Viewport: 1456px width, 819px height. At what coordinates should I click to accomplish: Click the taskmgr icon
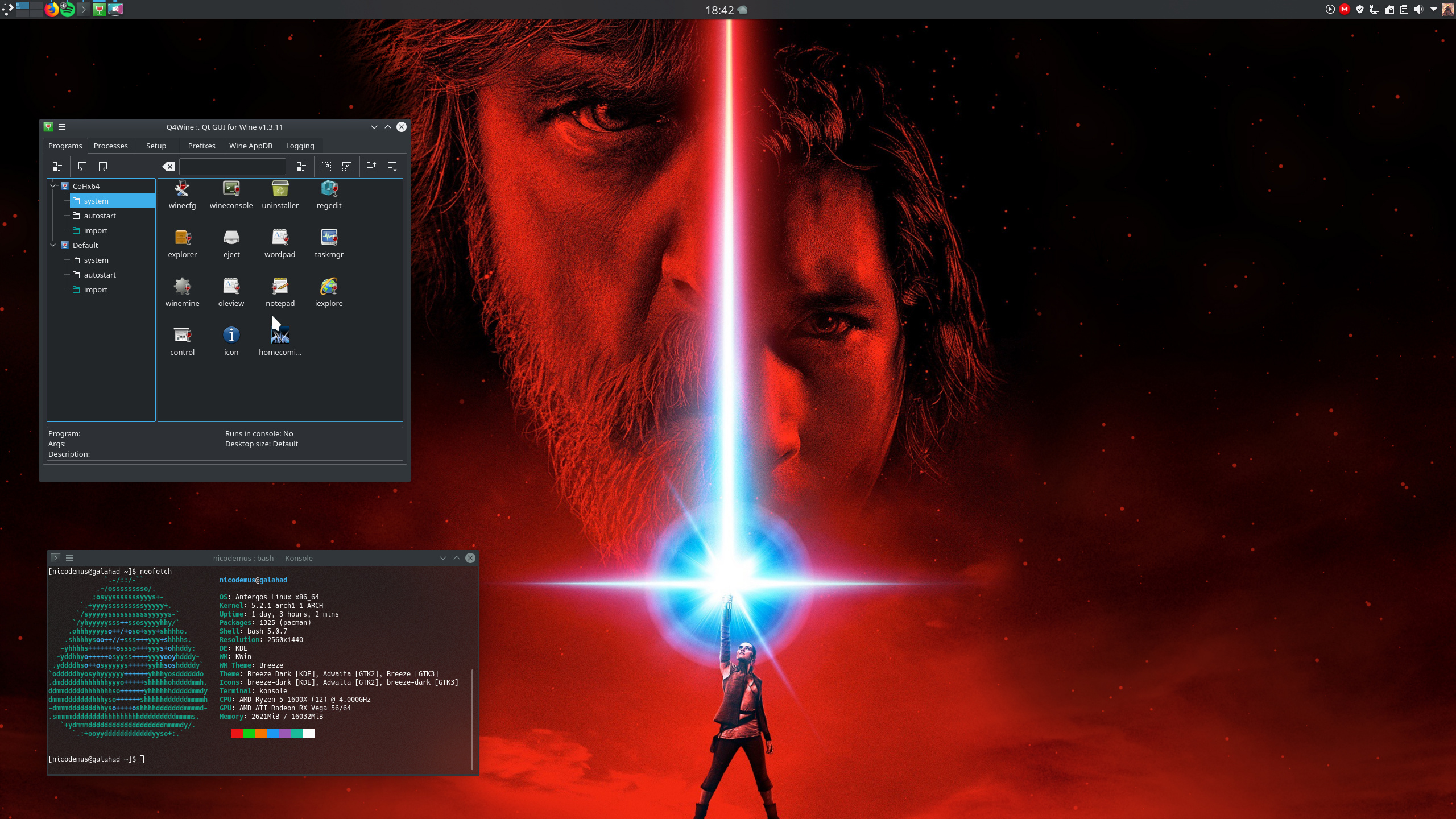pos(329,238)
